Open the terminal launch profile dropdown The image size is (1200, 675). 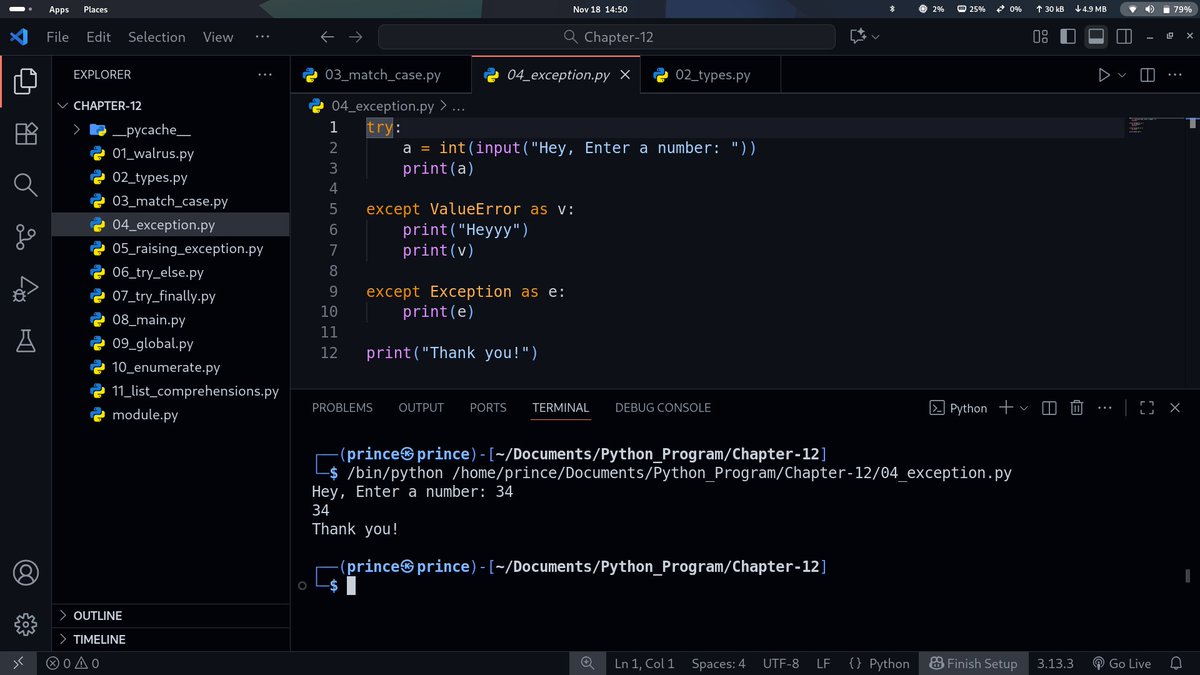click(1023, 408)
